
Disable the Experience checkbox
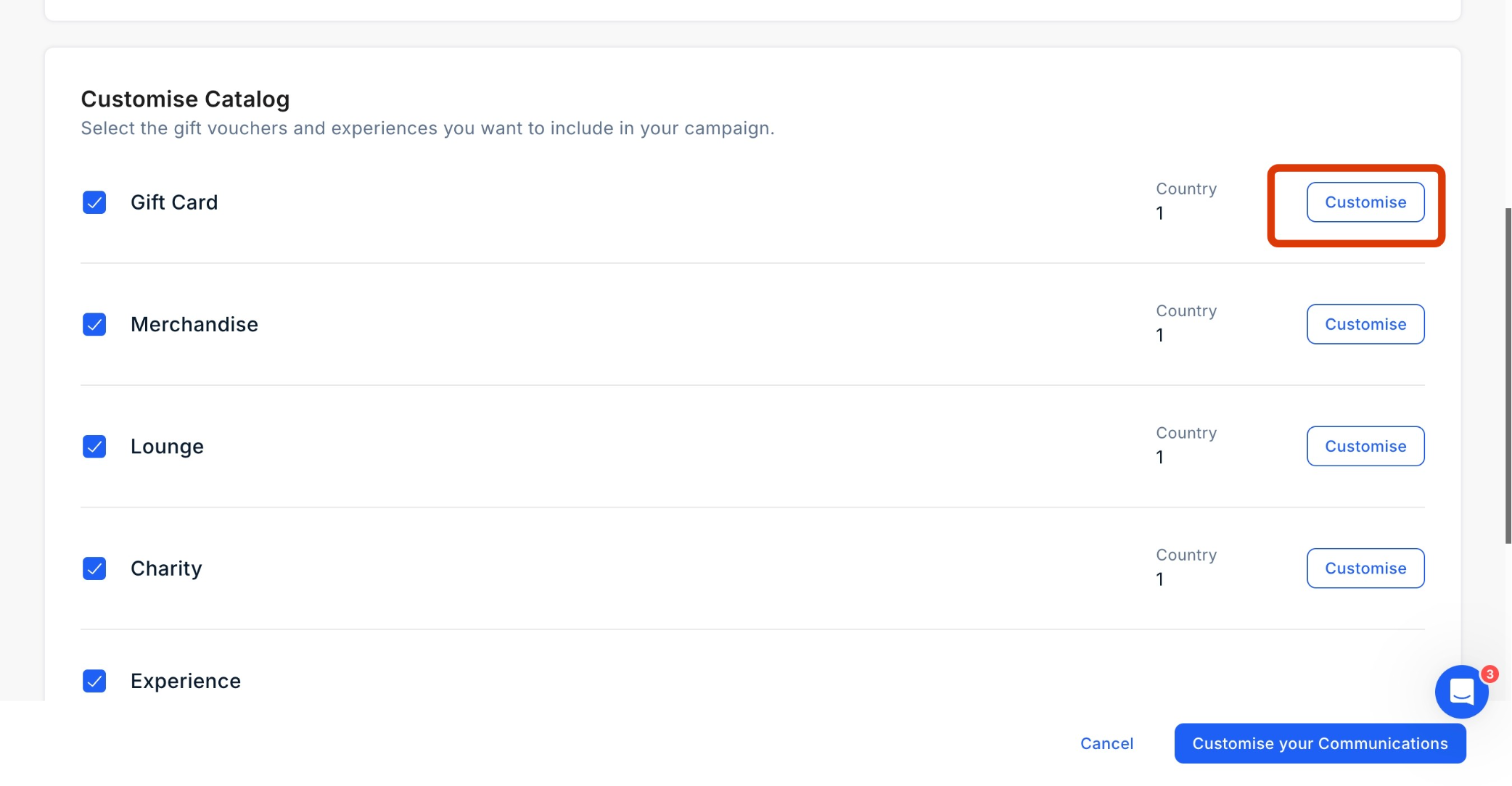(x=94, y=681)
